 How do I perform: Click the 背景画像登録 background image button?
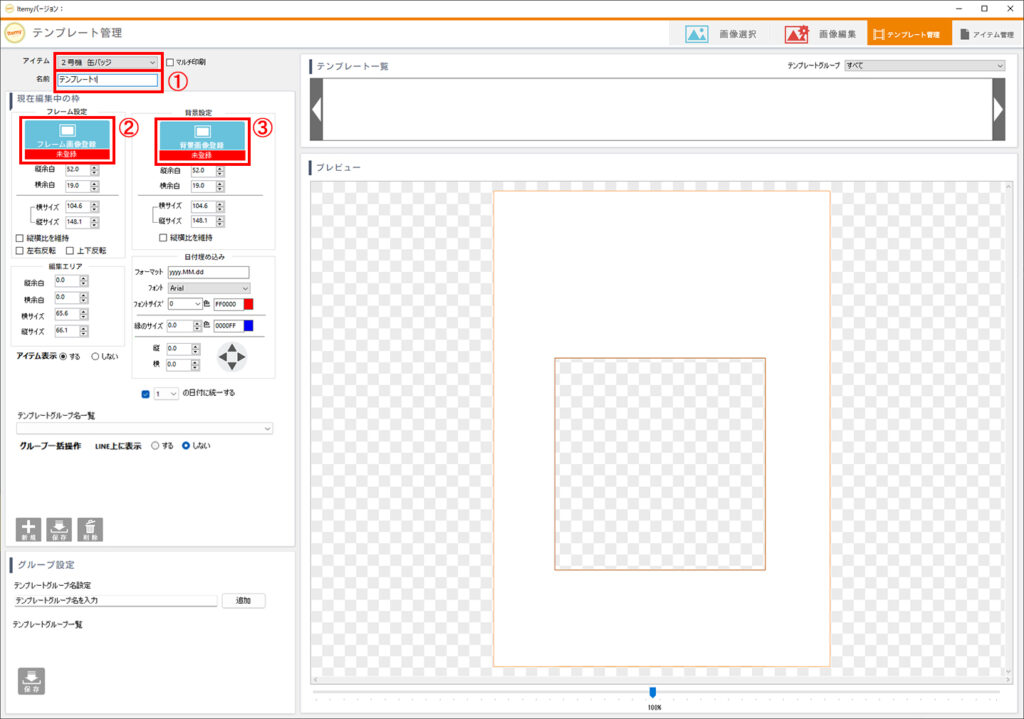point(201,137)
